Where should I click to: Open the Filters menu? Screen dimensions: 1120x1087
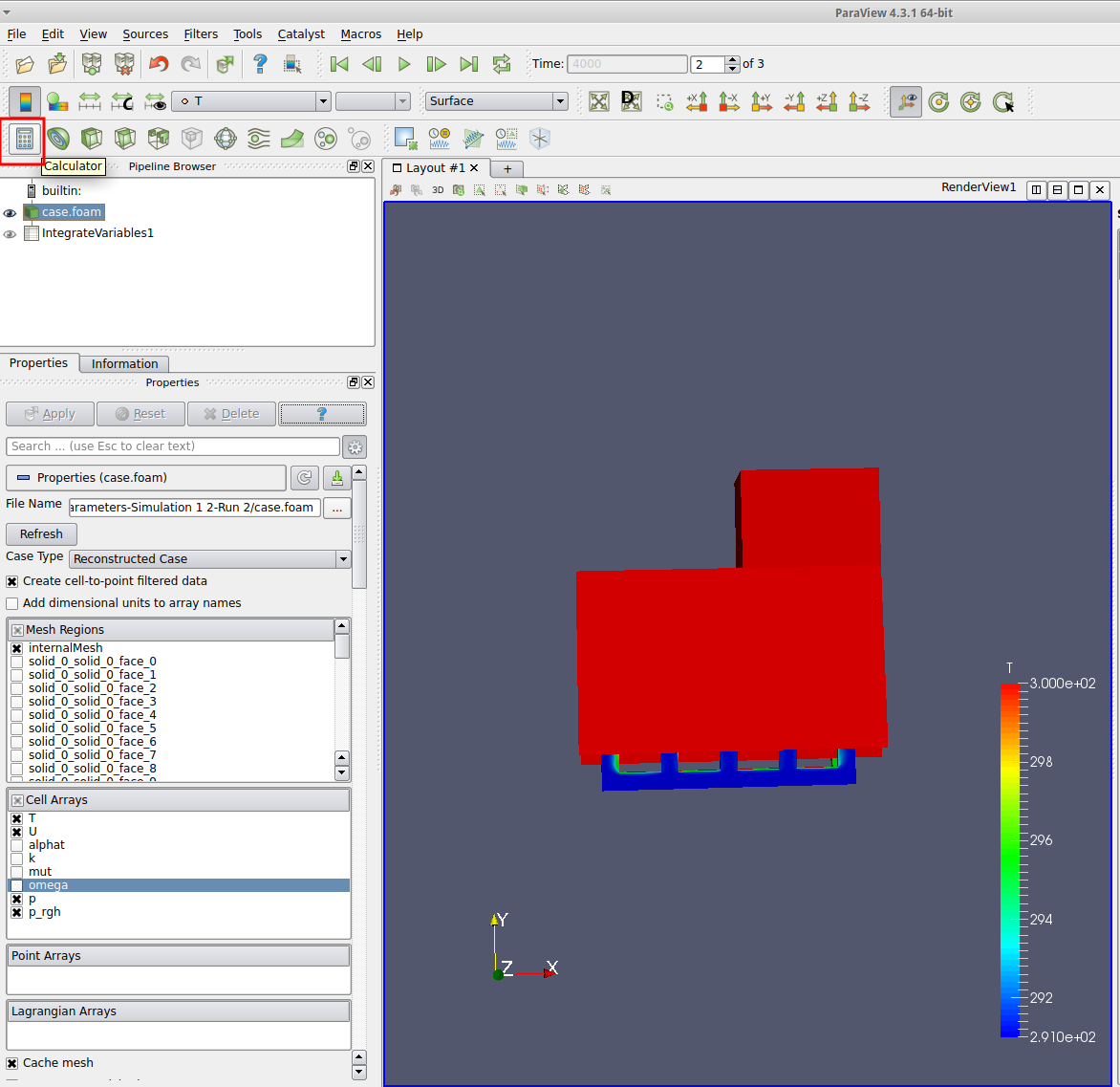click(x=201, y=33)
